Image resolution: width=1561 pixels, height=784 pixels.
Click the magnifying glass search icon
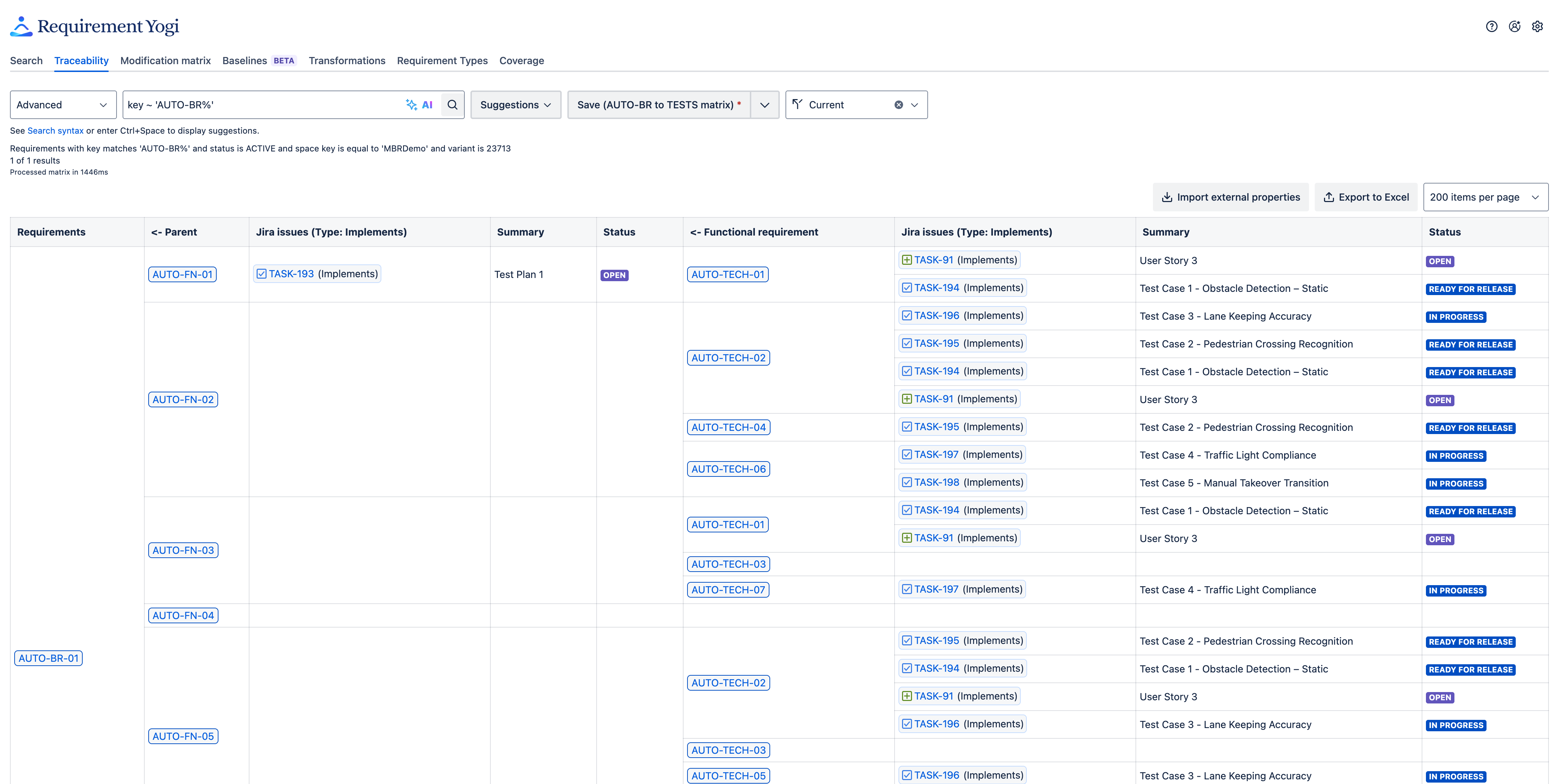click(452, 105)
